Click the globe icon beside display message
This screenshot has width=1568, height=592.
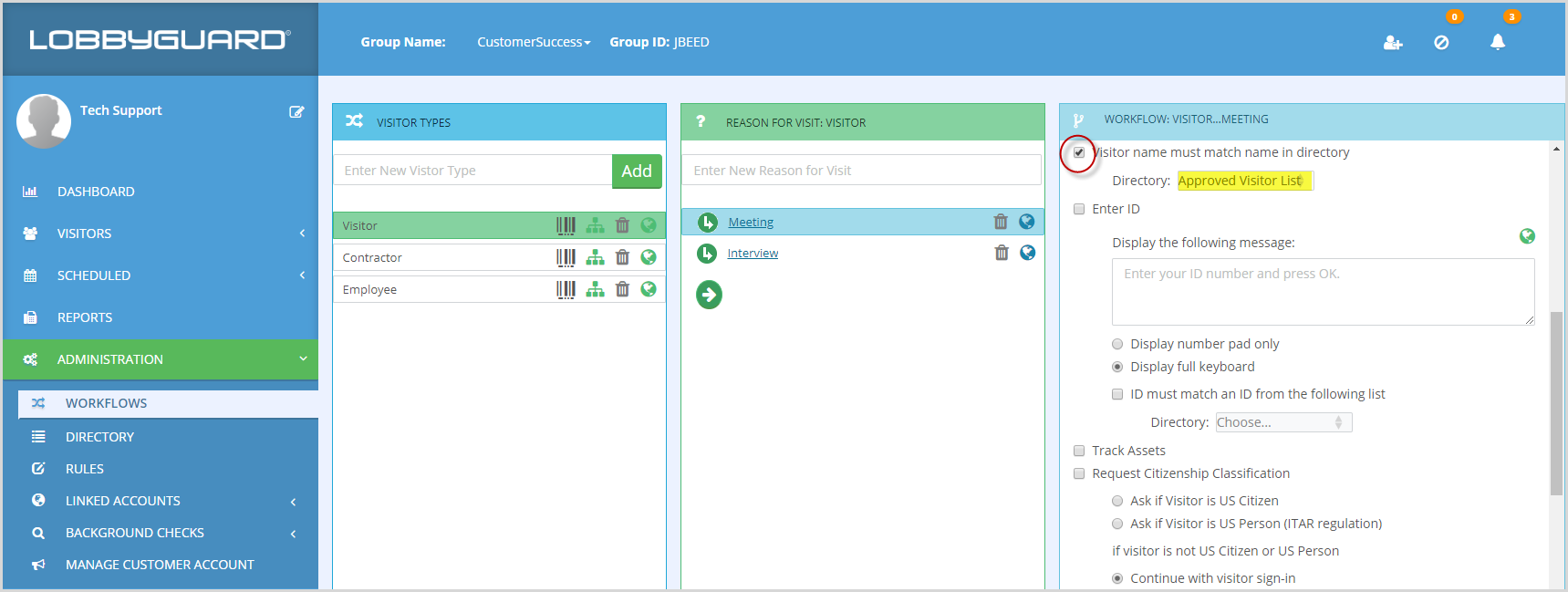pos(1527,236)
